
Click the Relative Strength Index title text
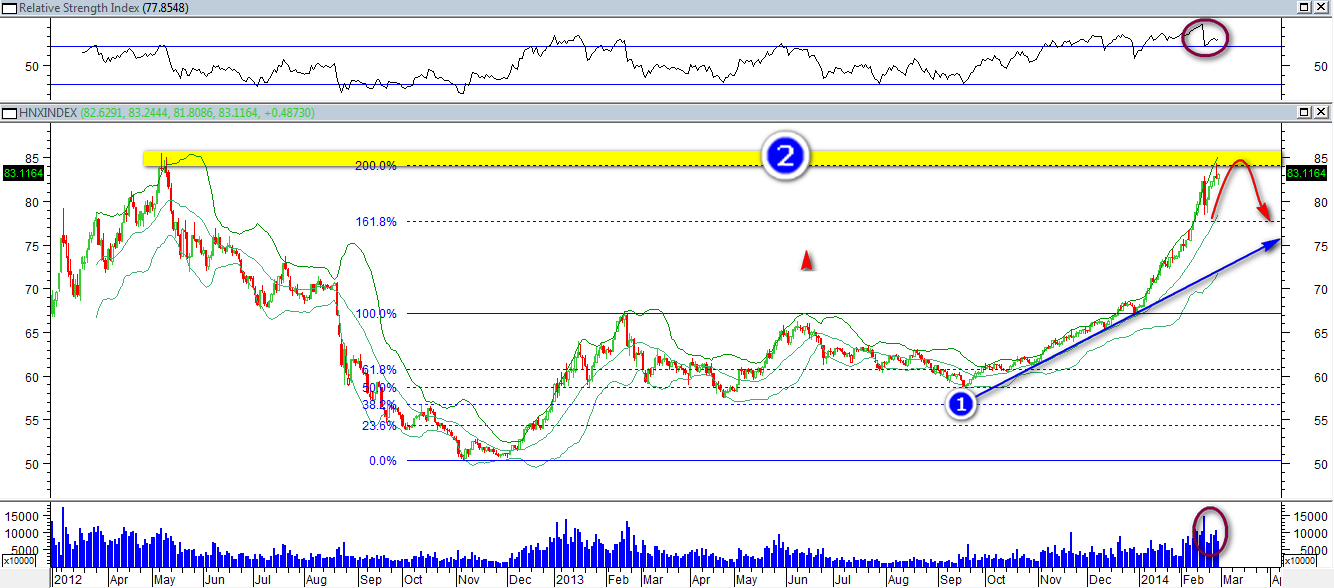point(82,7)
